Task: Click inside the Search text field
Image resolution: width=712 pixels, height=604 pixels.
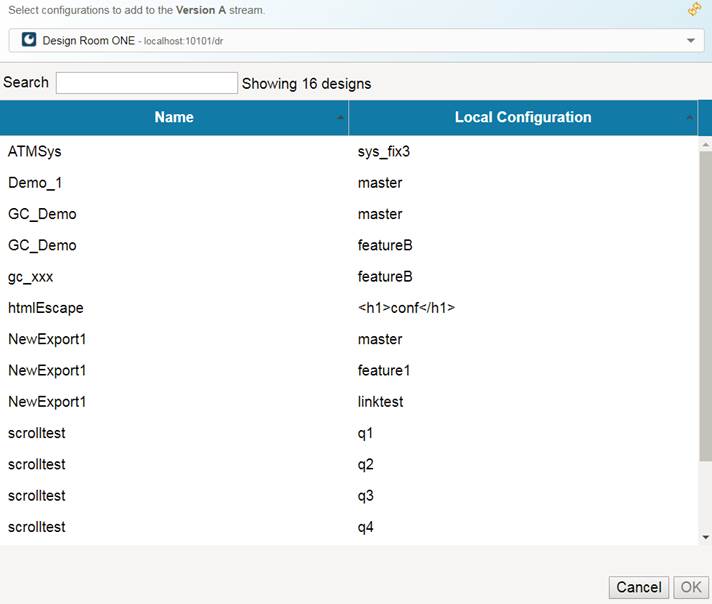Action: click(146, 83)
